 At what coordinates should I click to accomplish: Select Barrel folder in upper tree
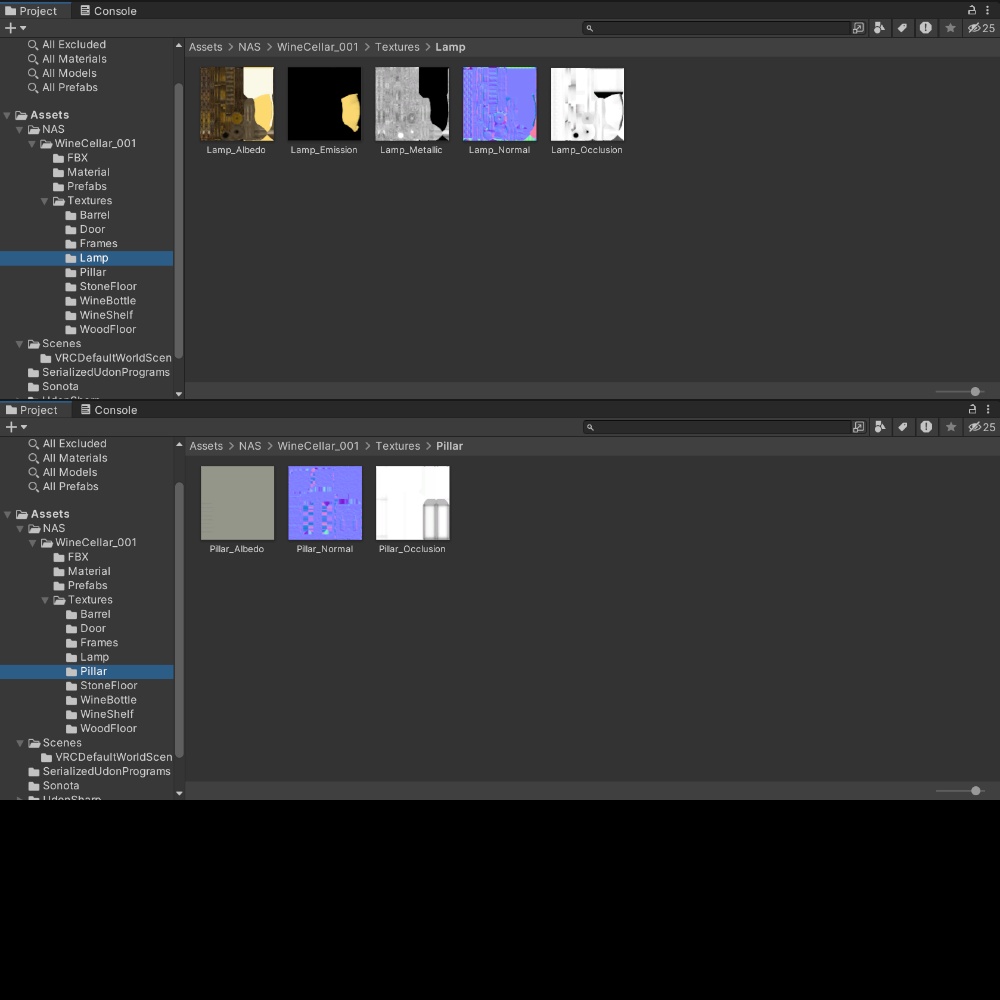pyautogui.click(x=87, y=216)
